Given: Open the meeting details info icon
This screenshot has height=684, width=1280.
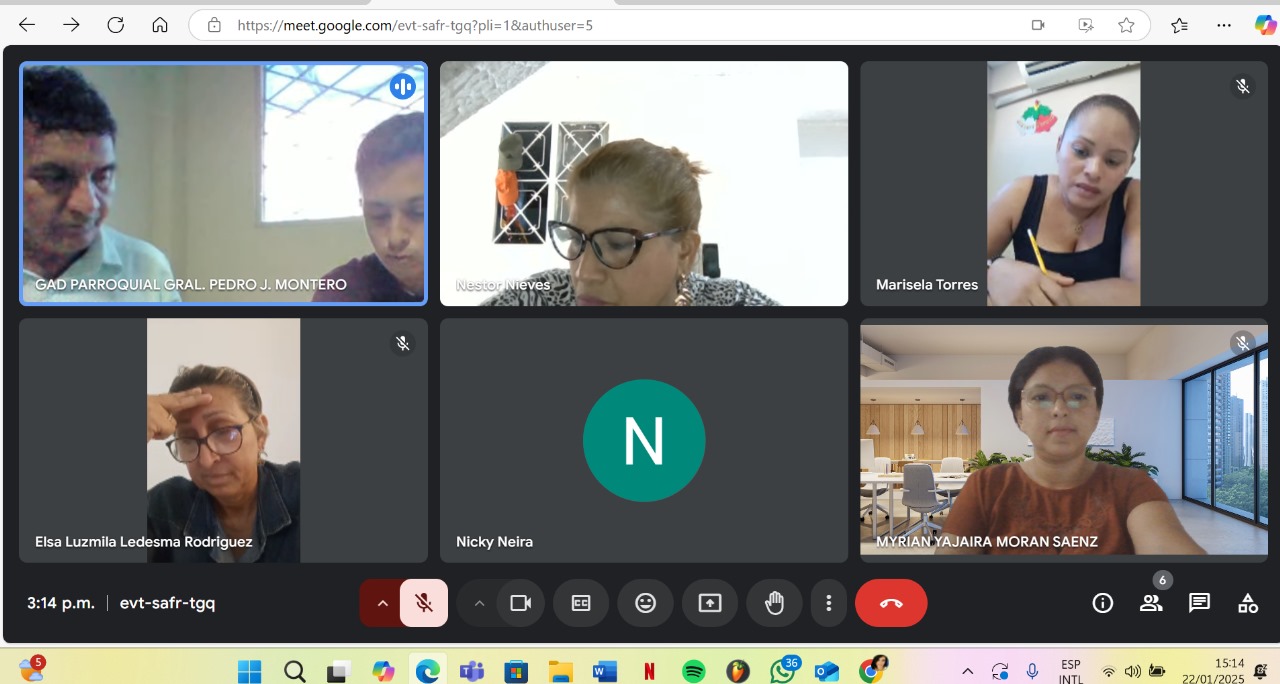Looking at the screenshot, I should pyautogui.click(x=1102, y=603).
